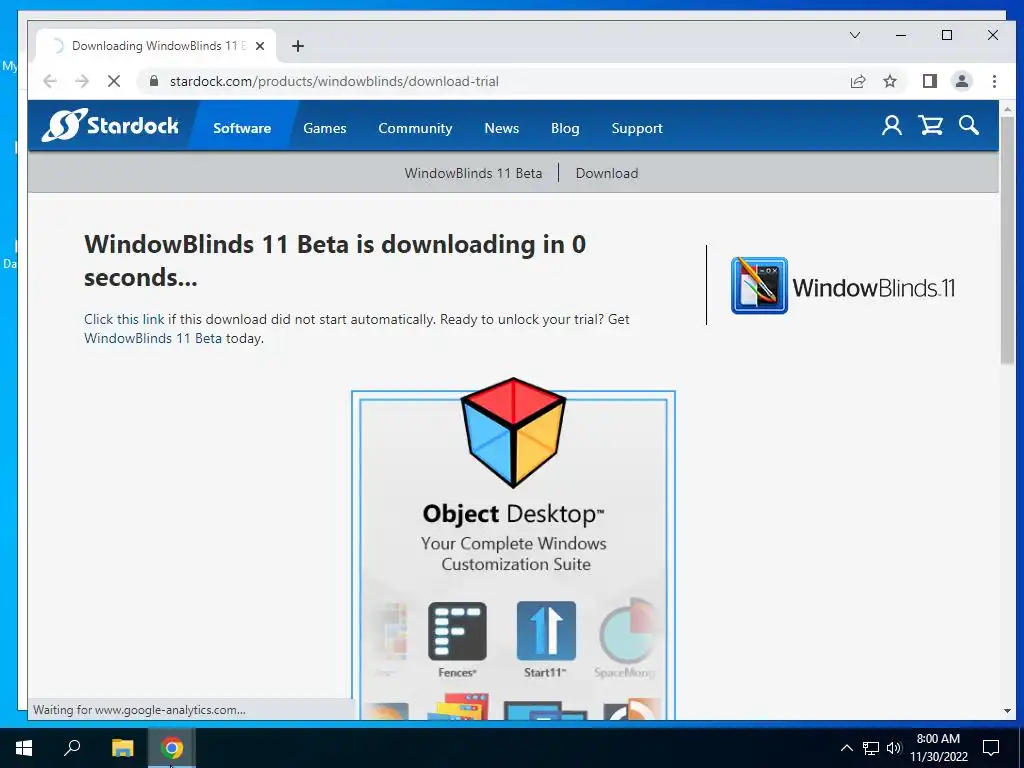The width and height of the screenshot is (1024, 768).
Task: Click the 'WindowBlinds 11 Beta is downloading' heading
Action: coord(335,261)
